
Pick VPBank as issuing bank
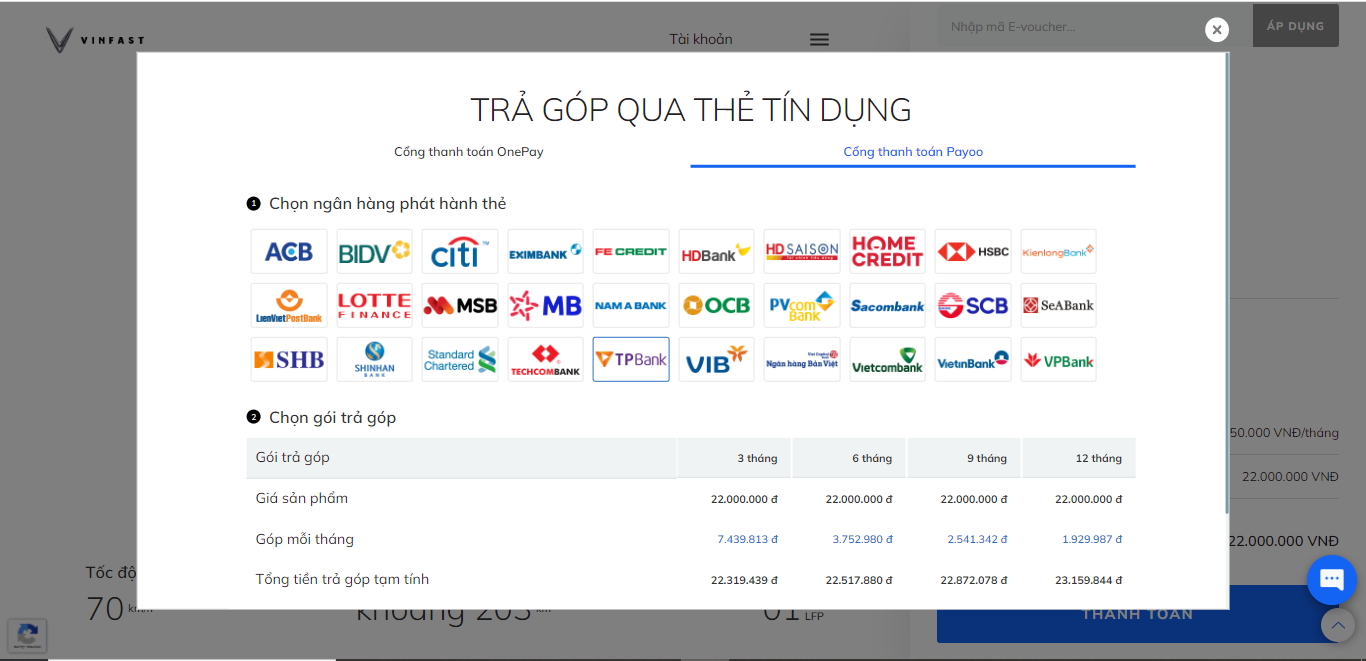point(1058,360)
